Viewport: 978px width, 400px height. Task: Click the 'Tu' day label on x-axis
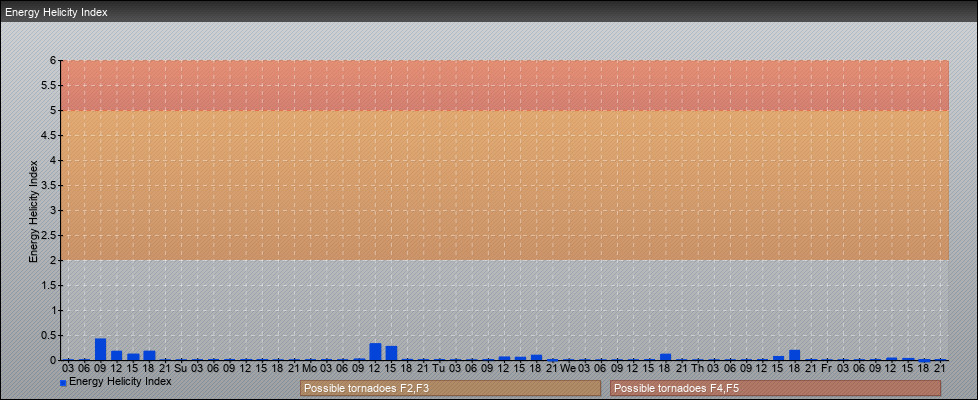438,368
